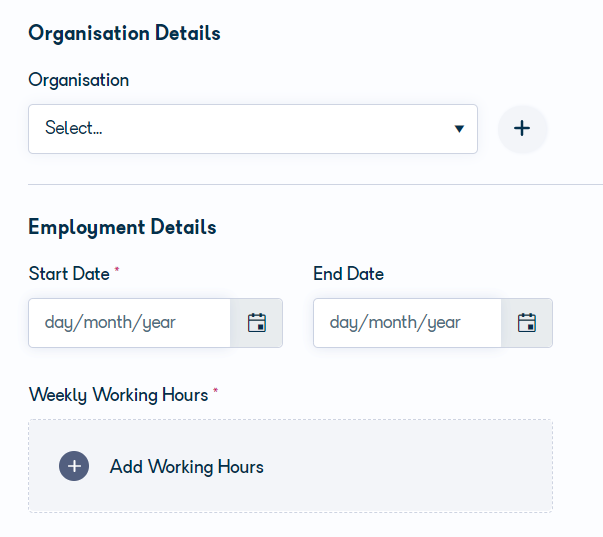Open the End Date calendar picker icon
This screenshot has height=537, width=603.
[527, 323]
